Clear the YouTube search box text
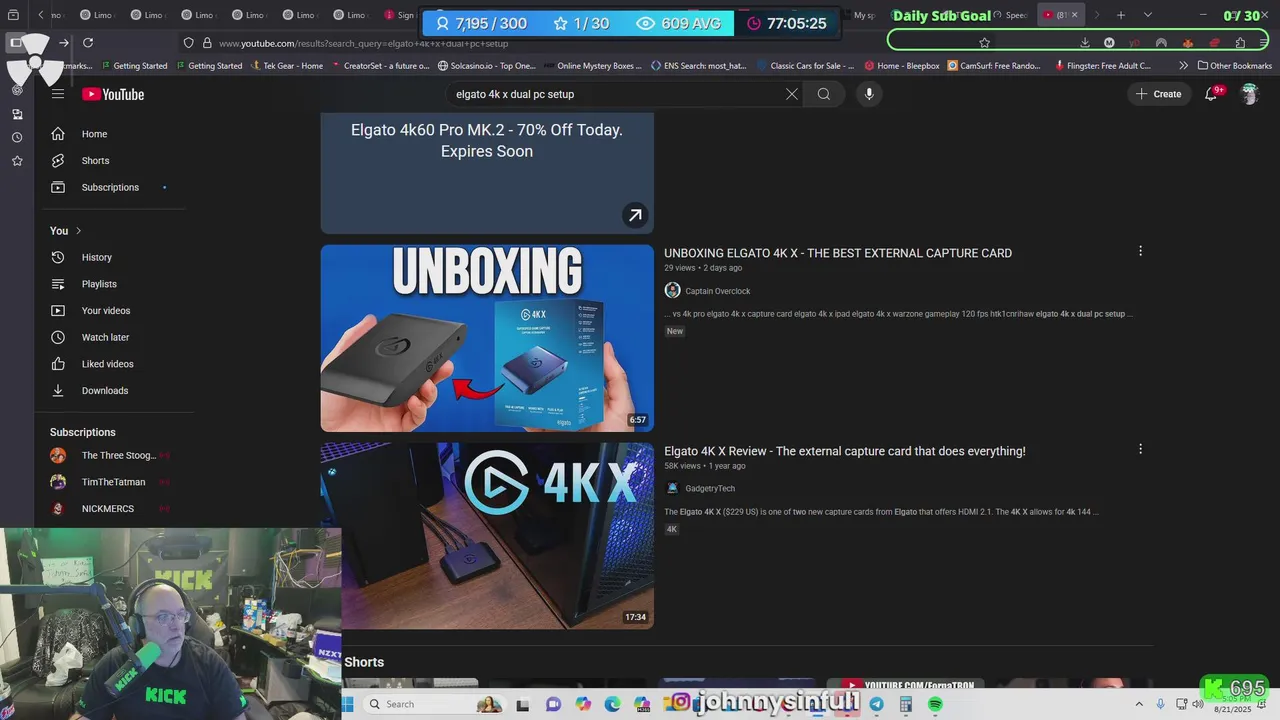This screenshot has width=1280, height=720. (x=791, y=94)
